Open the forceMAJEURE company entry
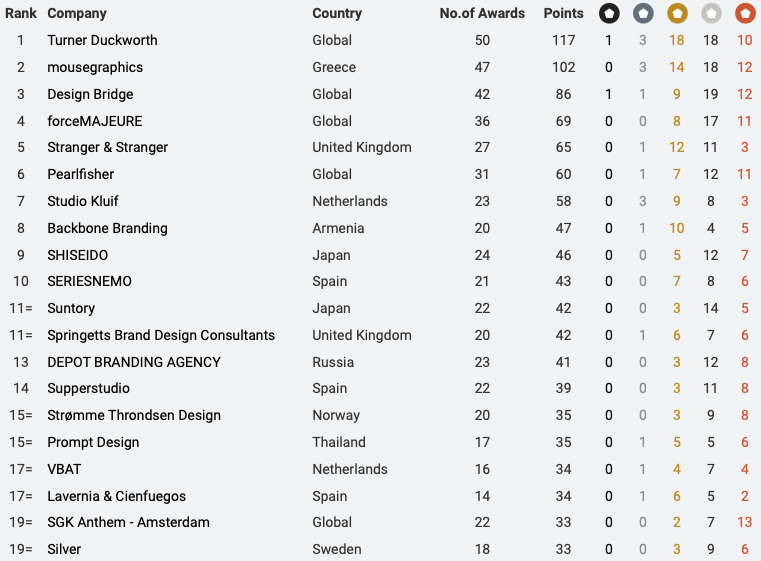Viewport: 761px width, 561px height. point(95,121)
